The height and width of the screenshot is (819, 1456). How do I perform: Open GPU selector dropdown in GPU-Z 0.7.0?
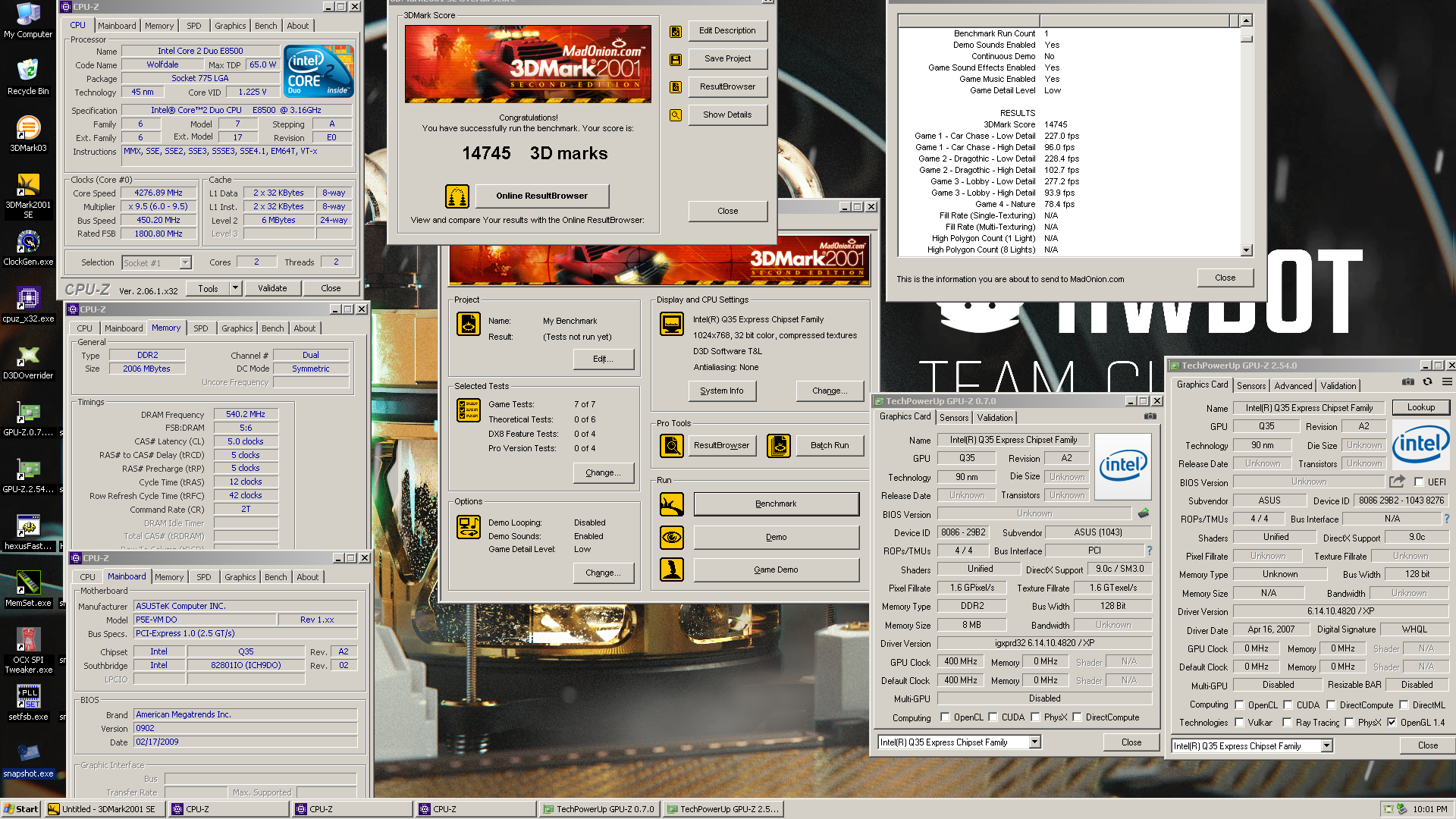[1035, 742]
